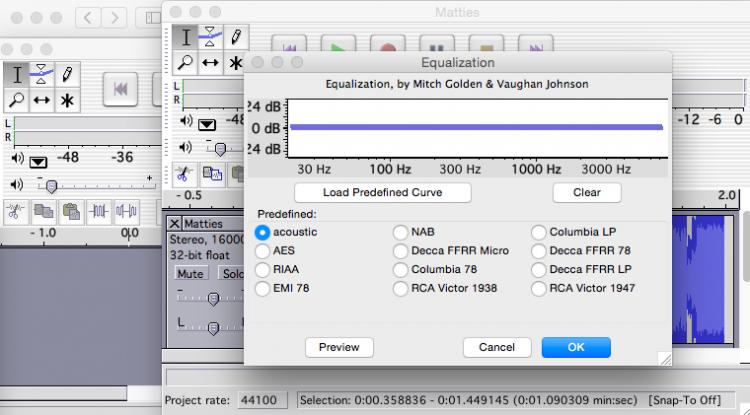Click Skip to Start in left background window

tap(120, 89)
